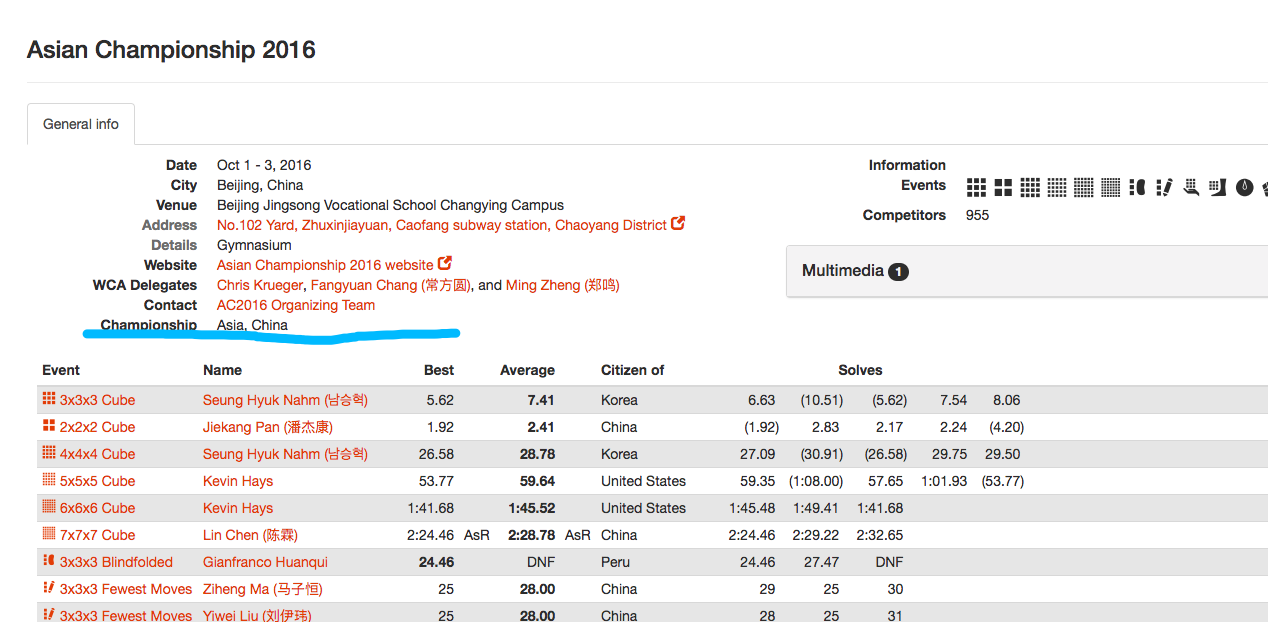Image resolution: width=1268 pixels, height=622 pixels.
Task: Click the Championship value Asia, China
Action: [252, 325]
